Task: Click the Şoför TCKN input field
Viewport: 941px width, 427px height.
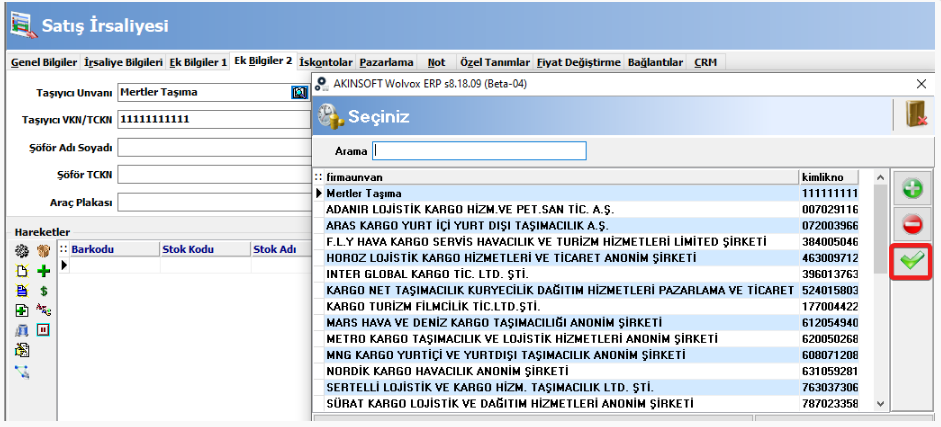Action: pos(214,175)
